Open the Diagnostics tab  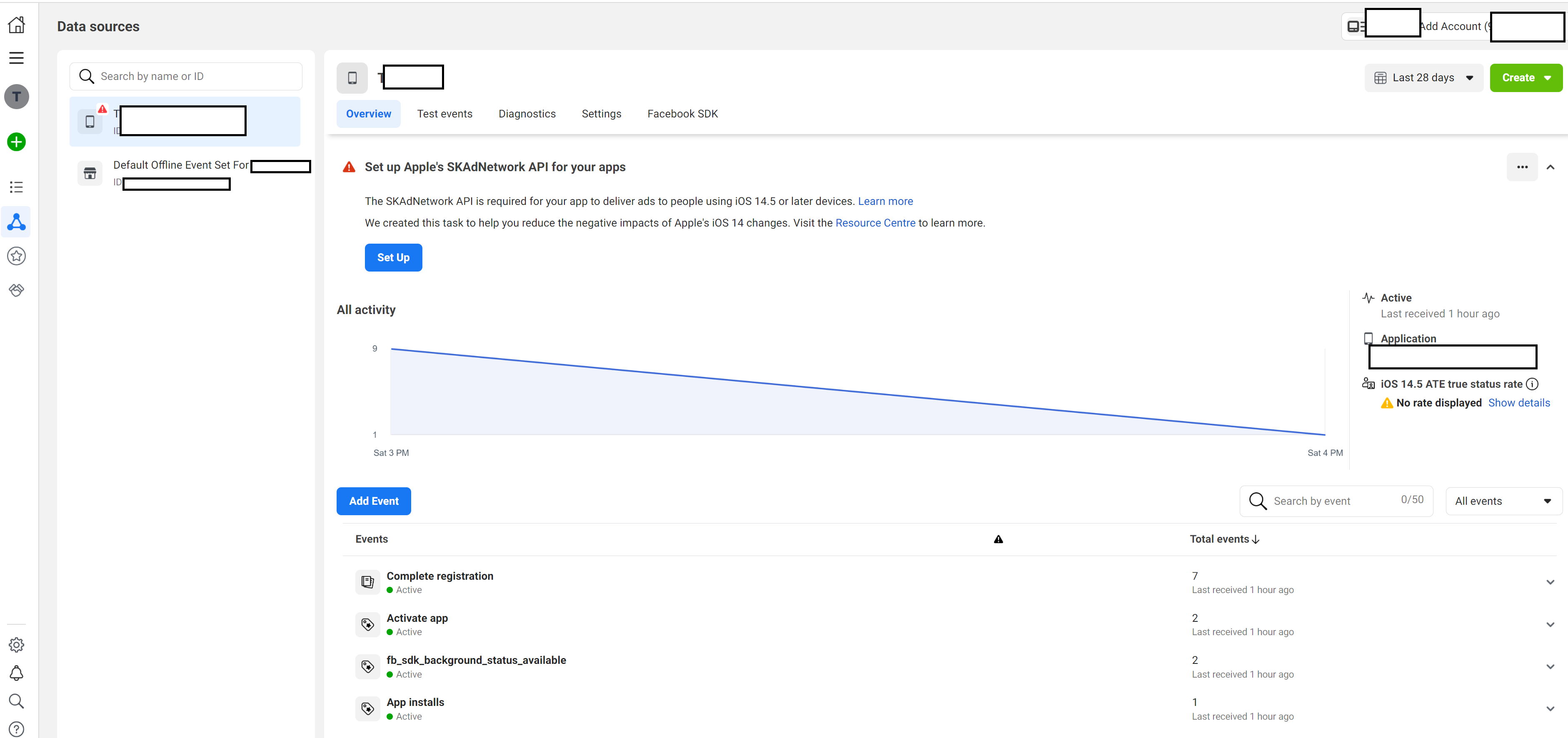pyautogui.click(x=527, y=114)
